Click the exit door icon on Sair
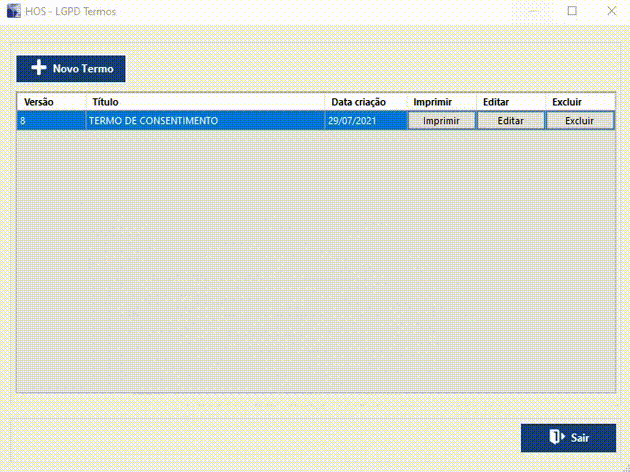The image size is (630, 472). coord(557,438)
